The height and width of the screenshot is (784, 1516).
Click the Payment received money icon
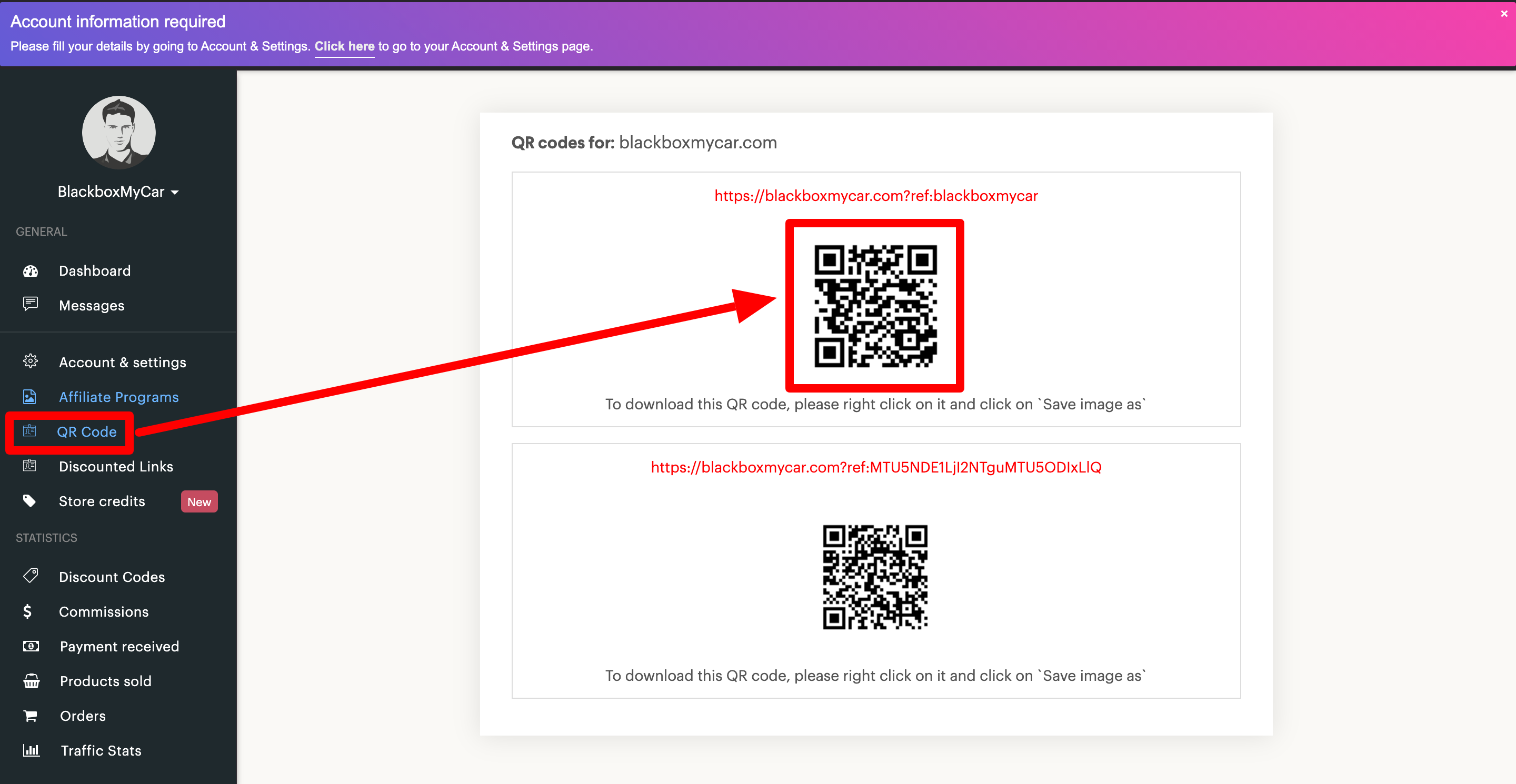click(x=31, y=646)
